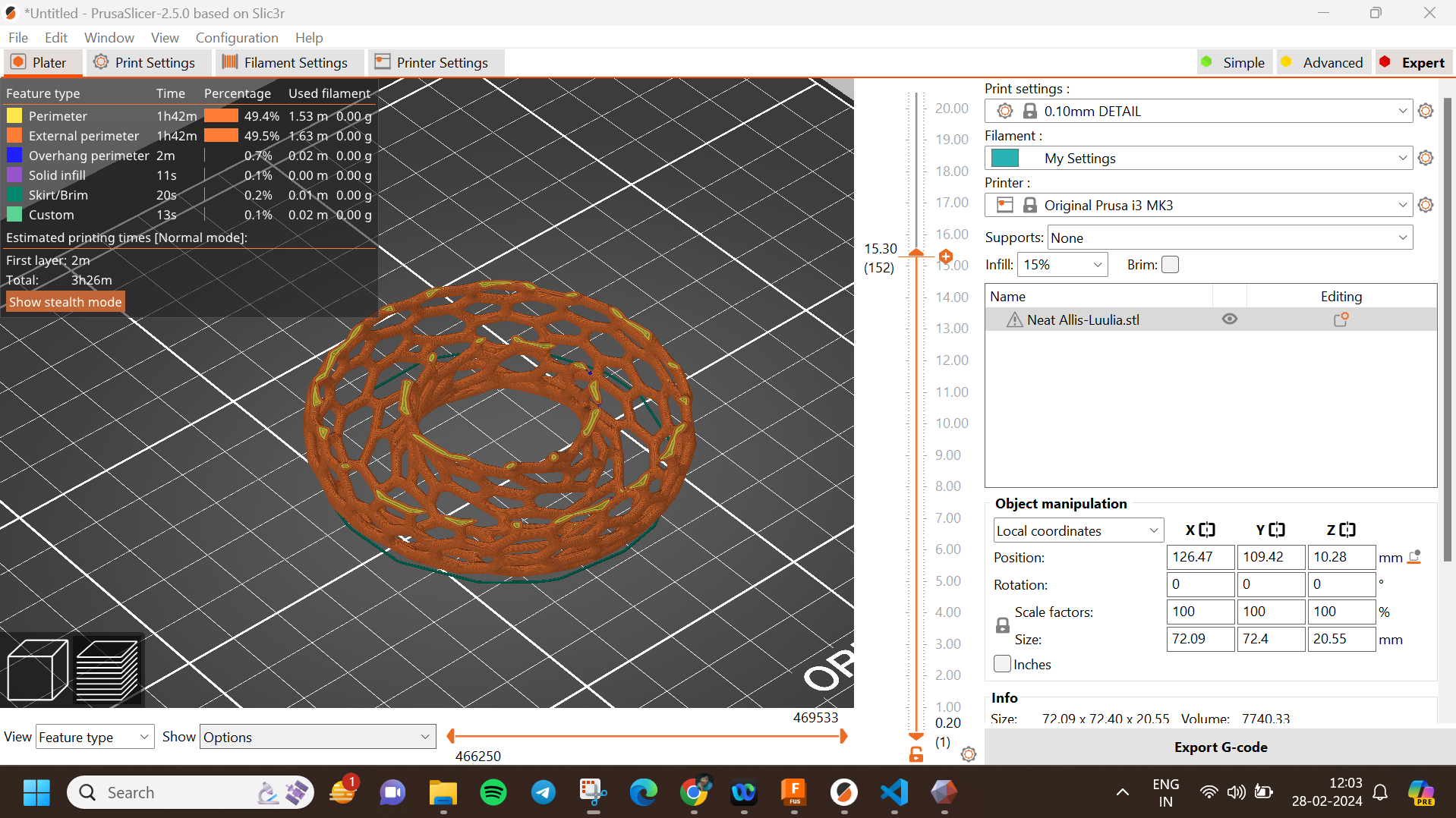Viewport: 1456px width, 818px height.
Task: Edit Filament preset gear icon
Action: pyautogui.click(x=1426, y=158)
